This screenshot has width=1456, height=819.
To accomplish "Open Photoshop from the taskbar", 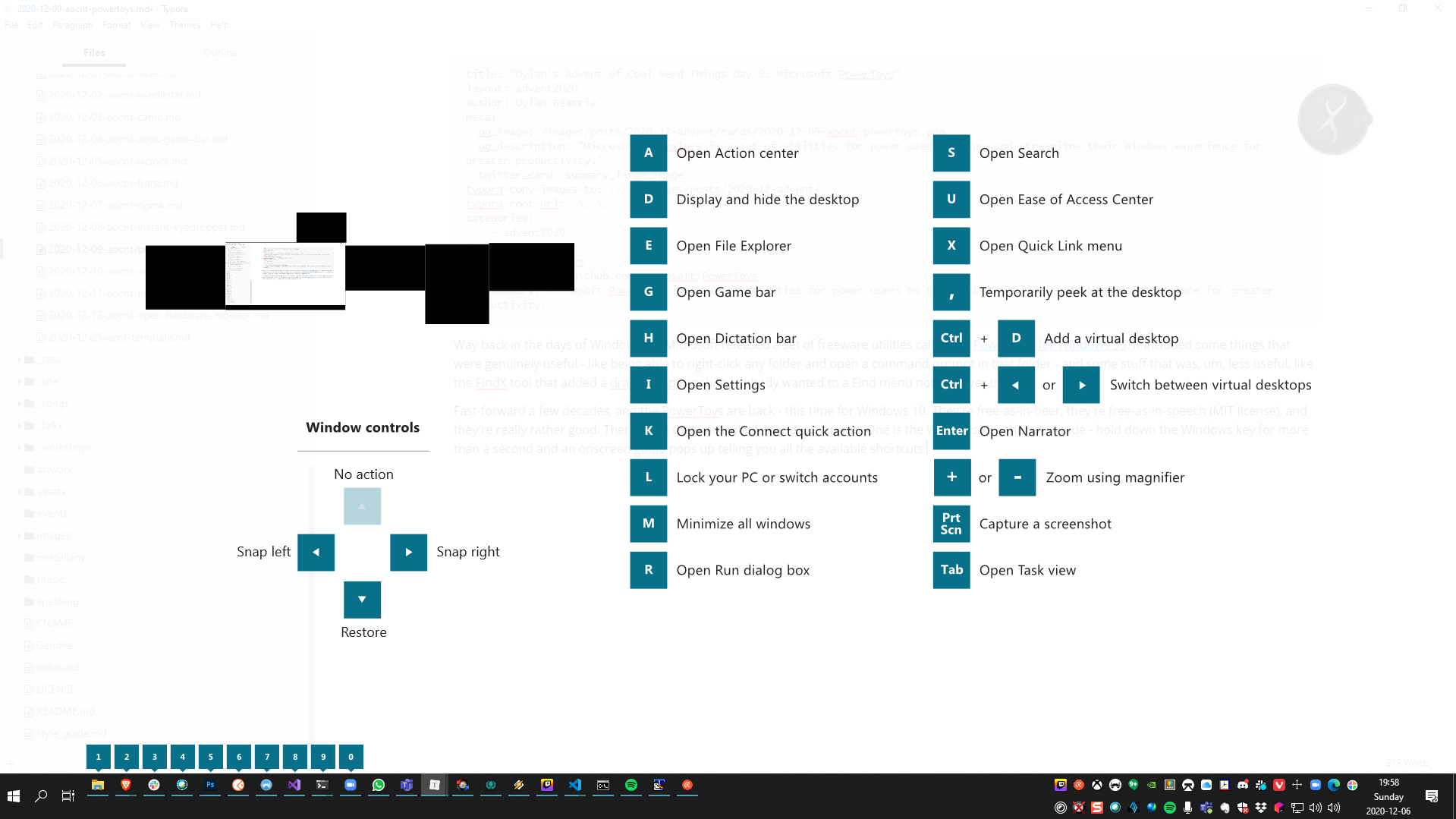I will click(210, 785).
